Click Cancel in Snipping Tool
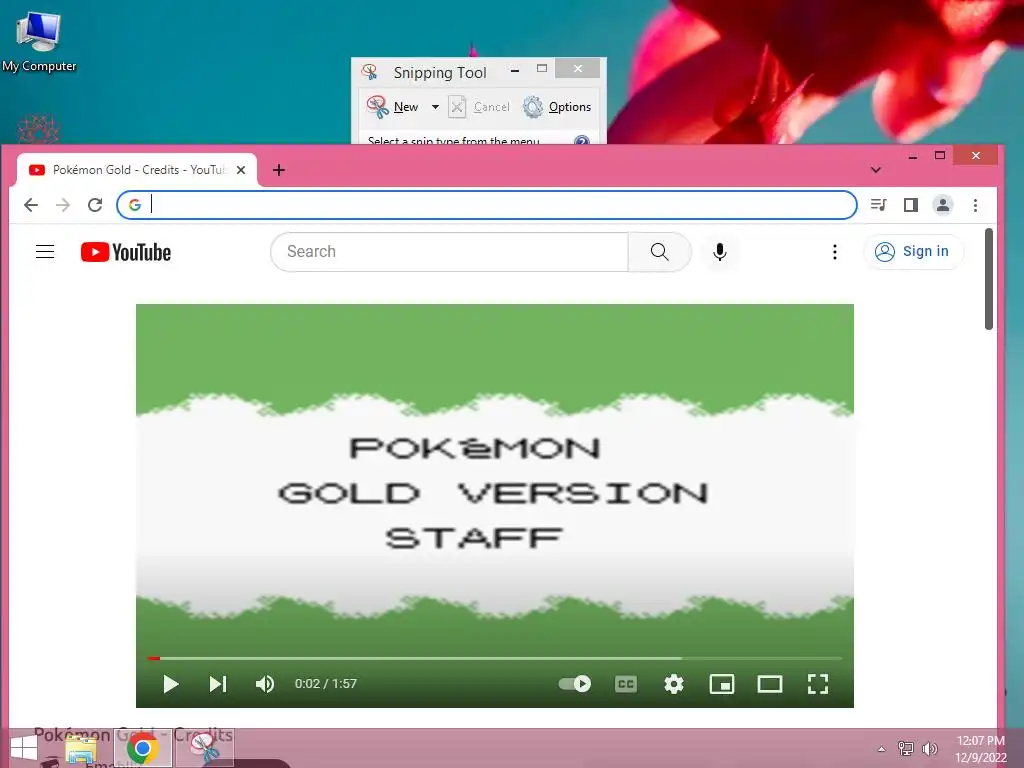Viewport: 1024px width, 768px height. tap(479, 106)
